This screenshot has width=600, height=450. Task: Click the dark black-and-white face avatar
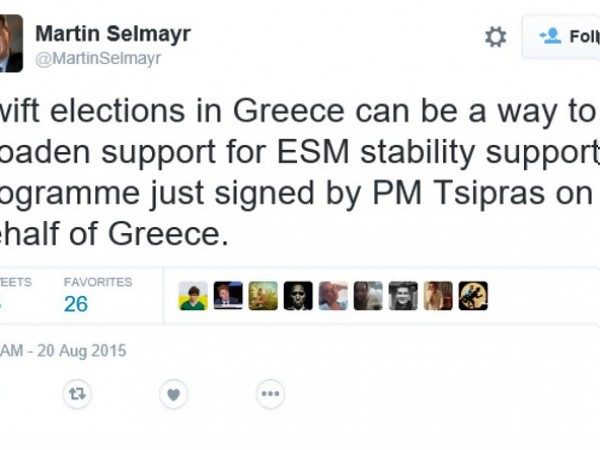298,296
